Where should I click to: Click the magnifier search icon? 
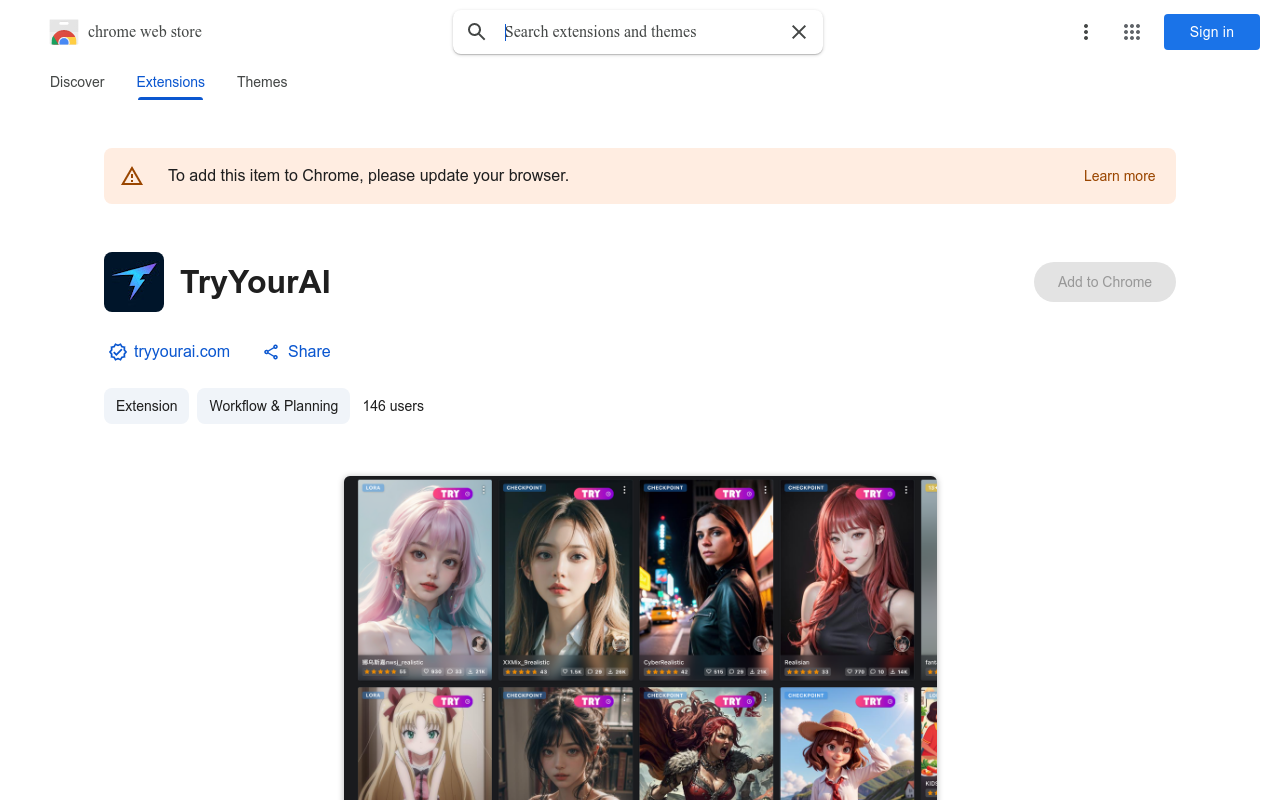point(477,32)
